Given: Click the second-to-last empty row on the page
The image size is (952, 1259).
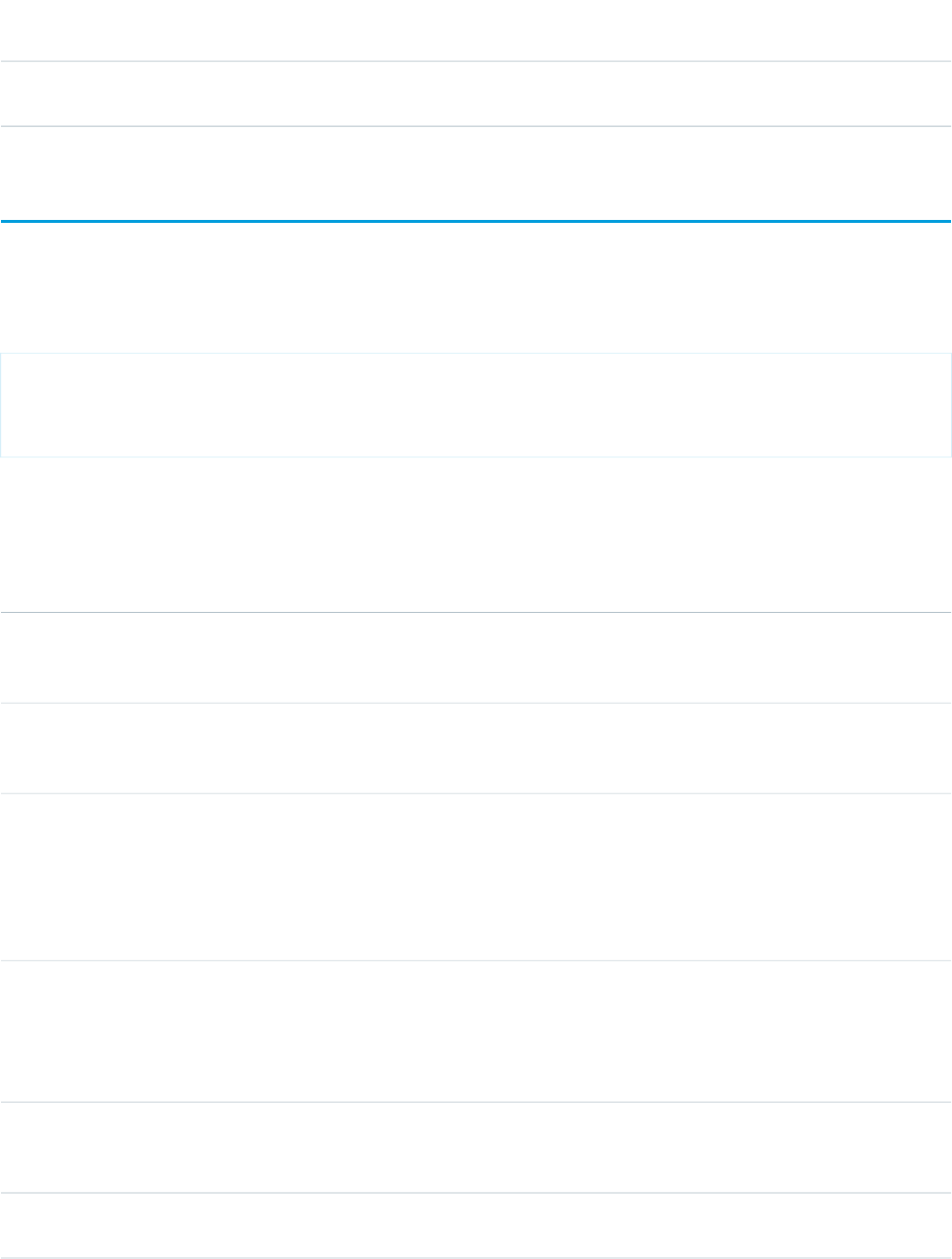Looking at the screenshot, I should coord(476,1148).
